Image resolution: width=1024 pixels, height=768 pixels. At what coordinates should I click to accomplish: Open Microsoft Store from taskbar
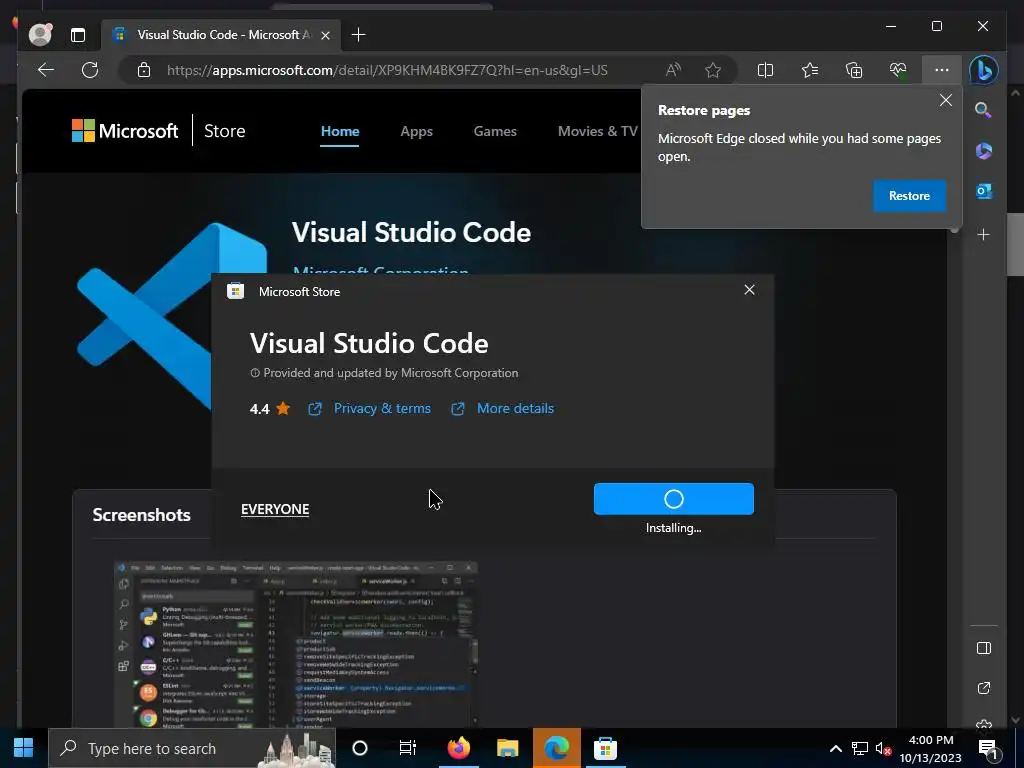click(605, 748)
